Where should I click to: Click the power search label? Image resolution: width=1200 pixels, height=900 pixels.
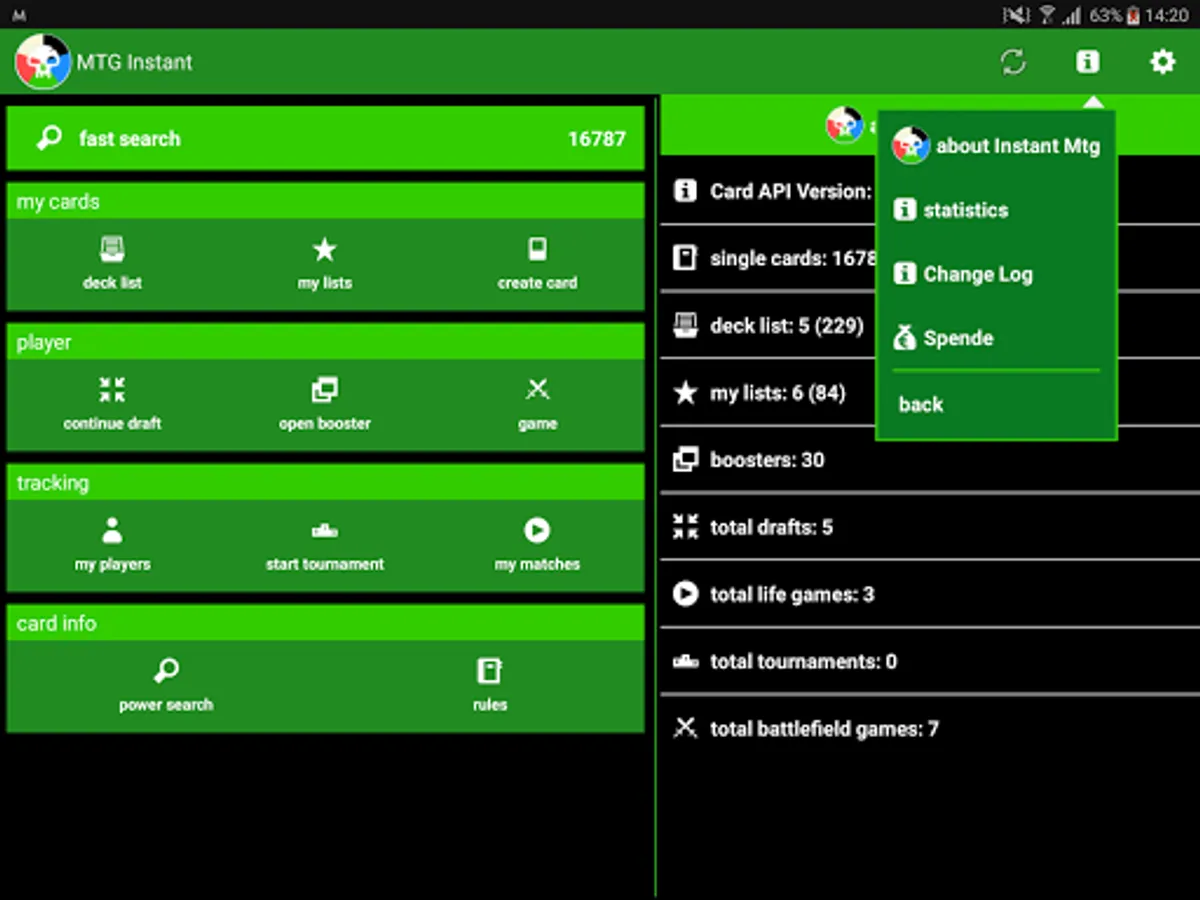pos(166,705)
